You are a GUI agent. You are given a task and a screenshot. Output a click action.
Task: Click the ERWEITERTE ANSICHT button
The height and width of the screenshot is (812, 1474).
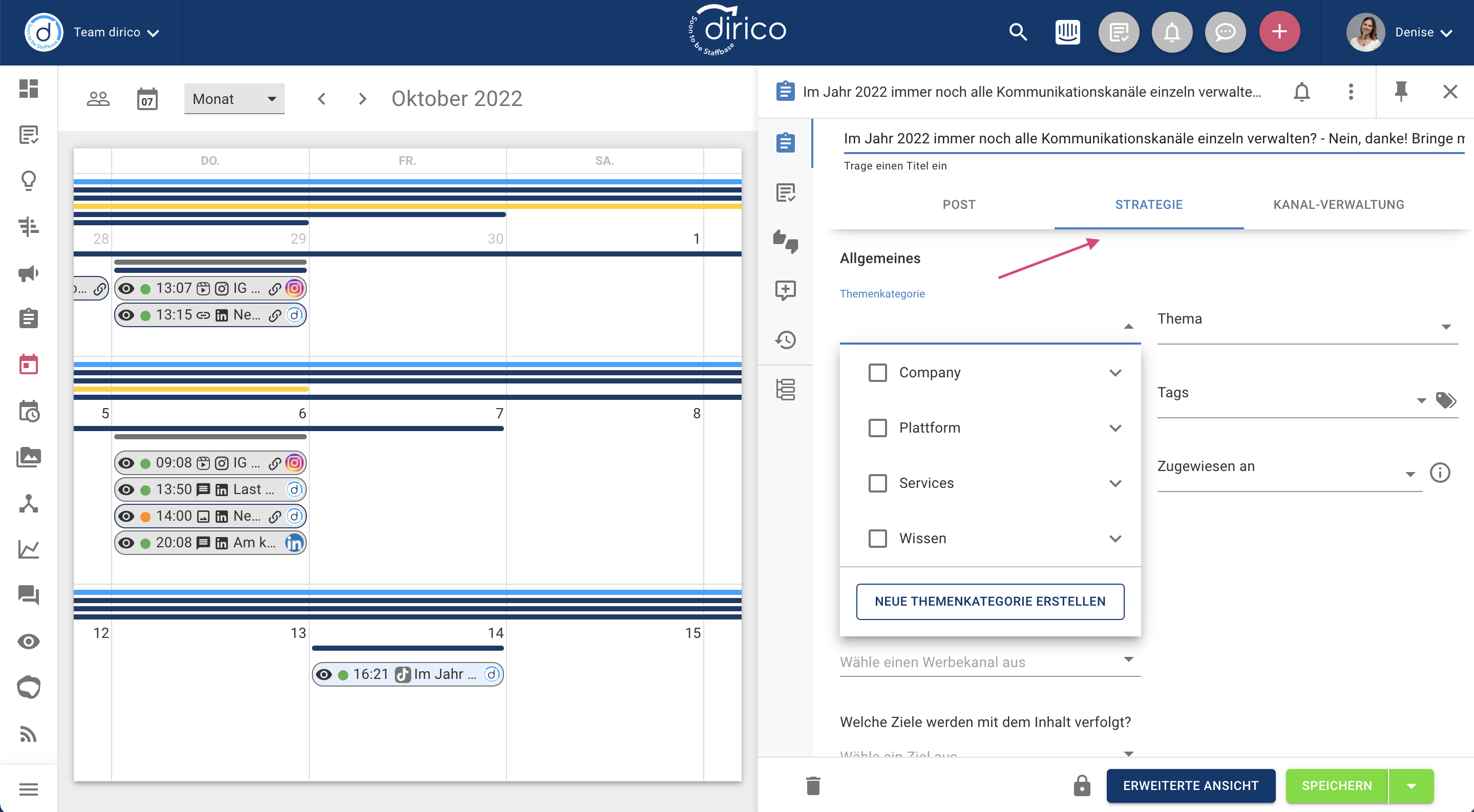click(x=1190, y=786)
